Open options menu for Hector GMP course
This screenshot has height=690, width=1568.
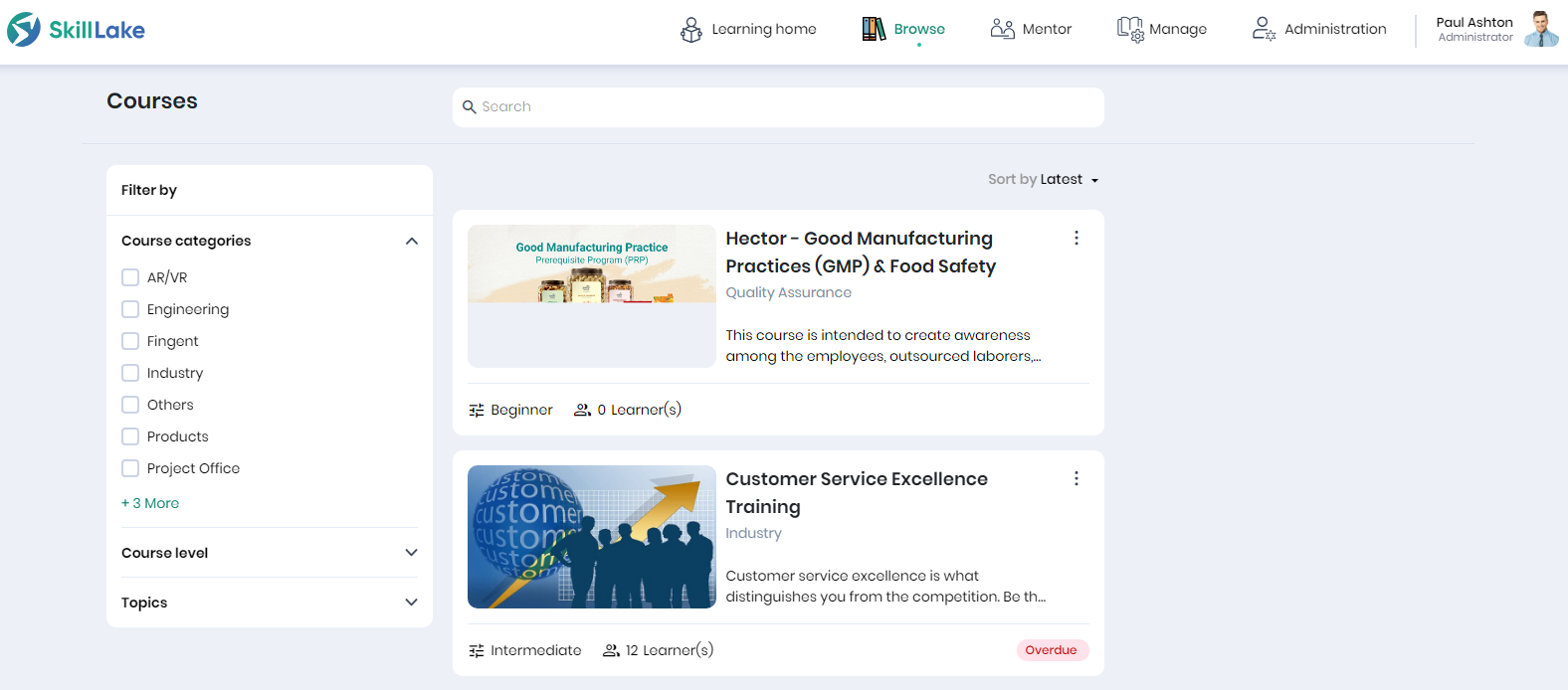tap(1077, 238)
